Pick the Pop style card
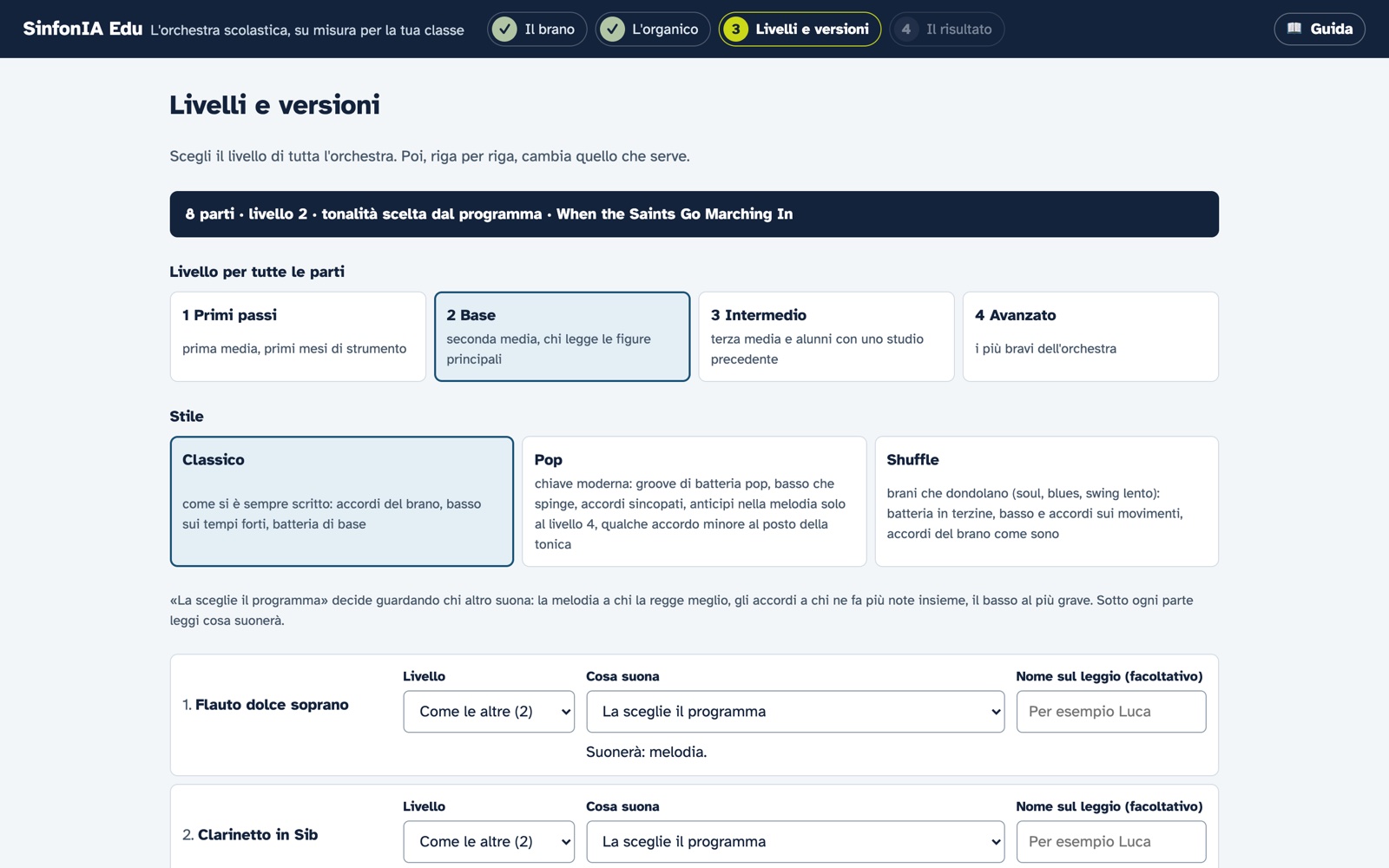Image resolution: width=1389 pixels, height=868 pixels. point(694,501)
